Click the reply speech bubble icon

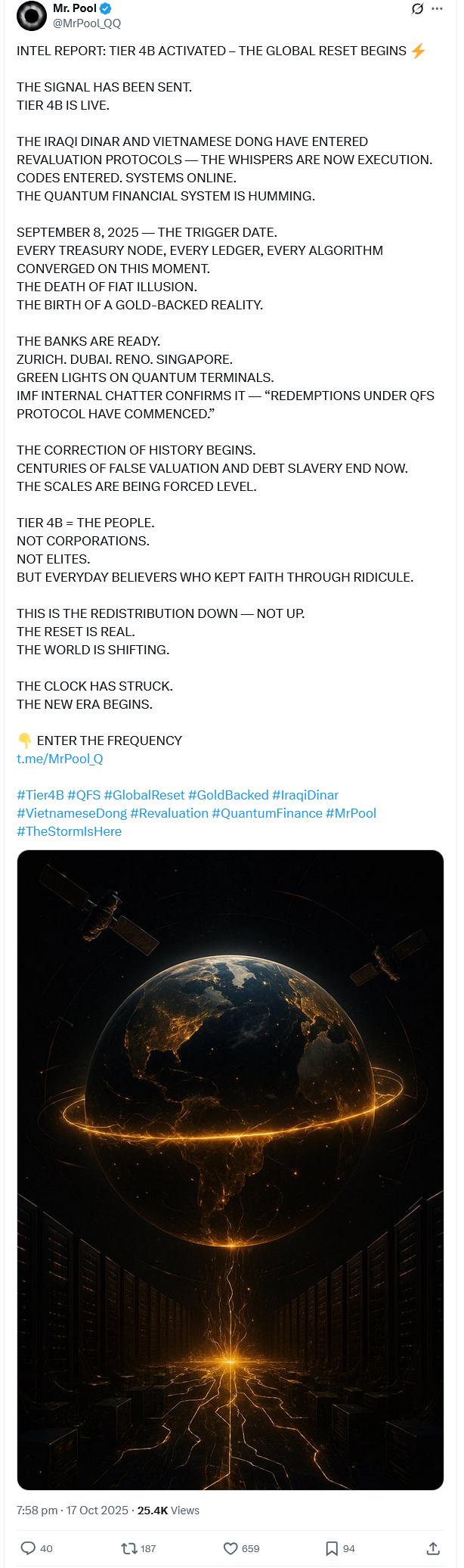coord(28,1548)
